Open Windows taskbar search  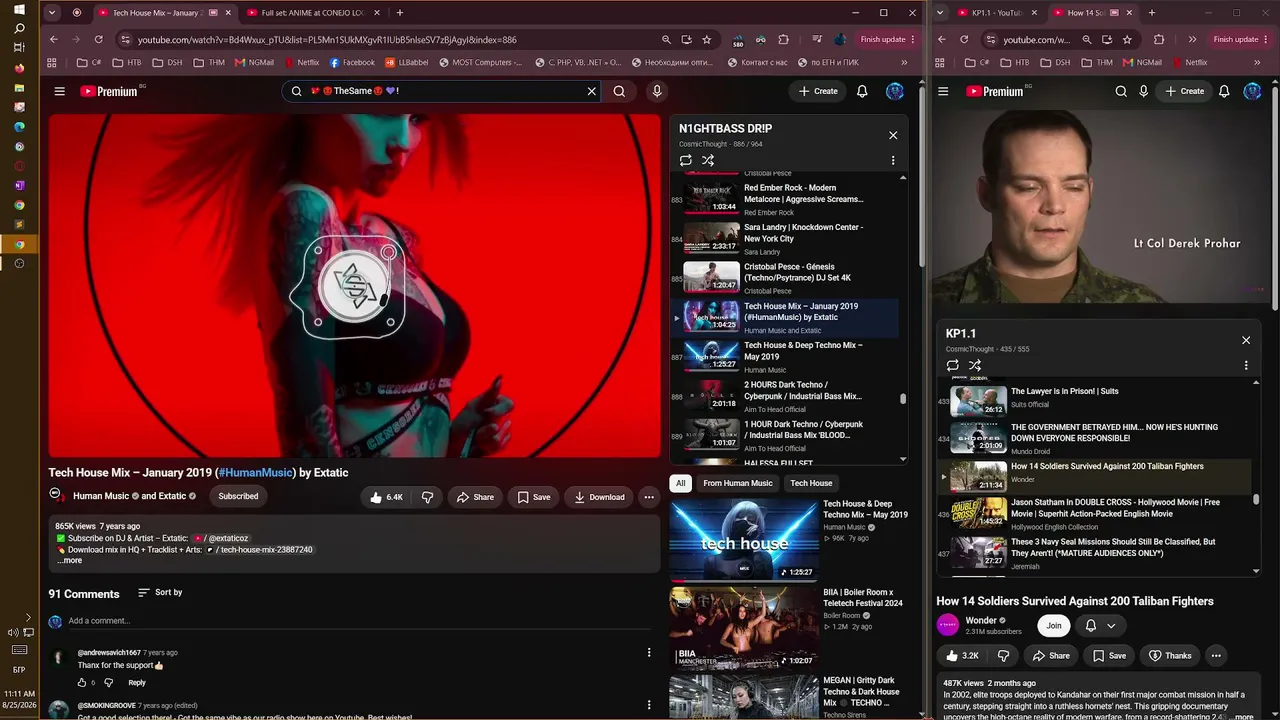click(x=19, y=29)
